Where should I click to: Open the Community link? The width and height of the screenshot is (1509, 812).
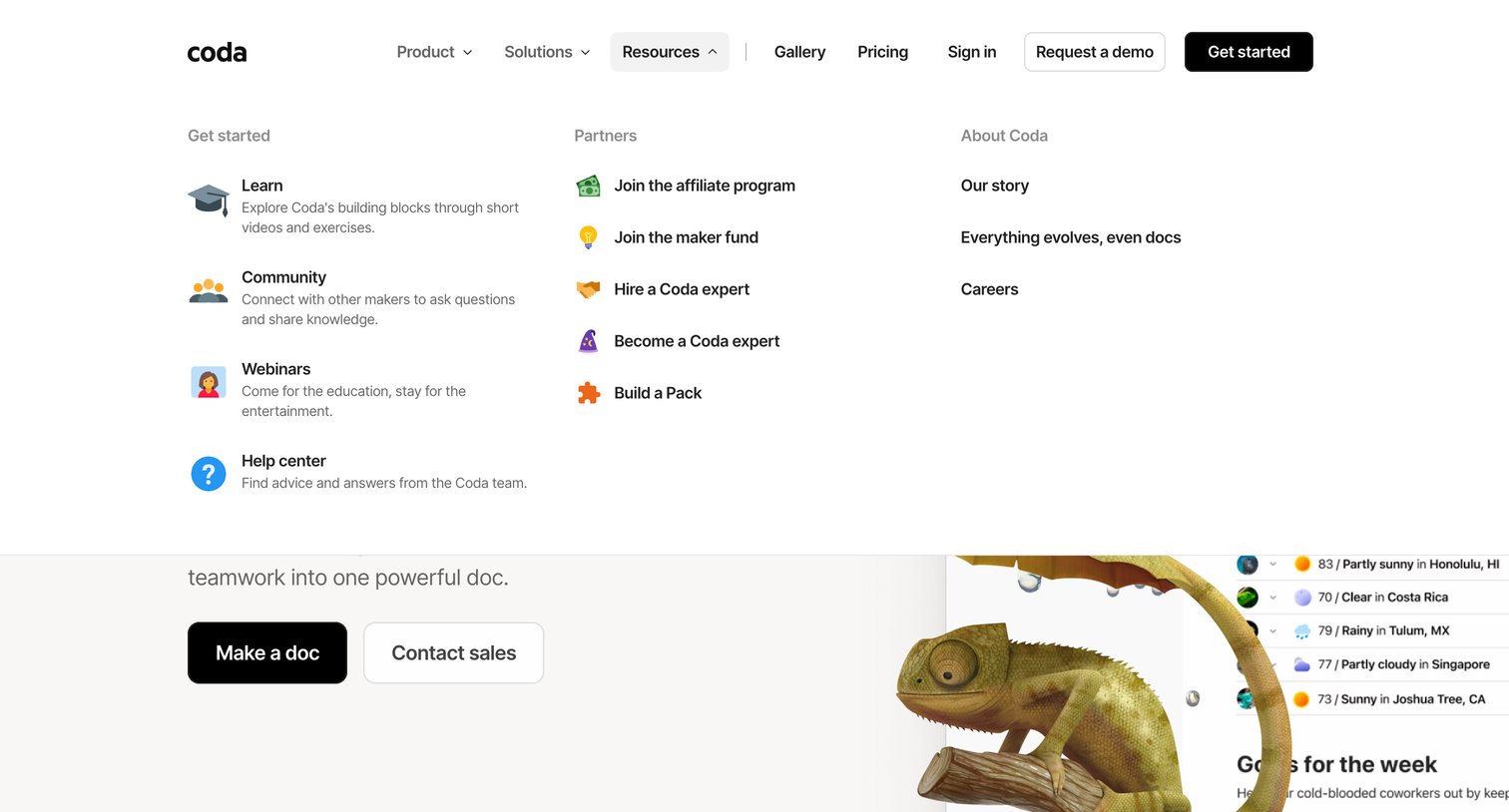[x=283, y=277]
